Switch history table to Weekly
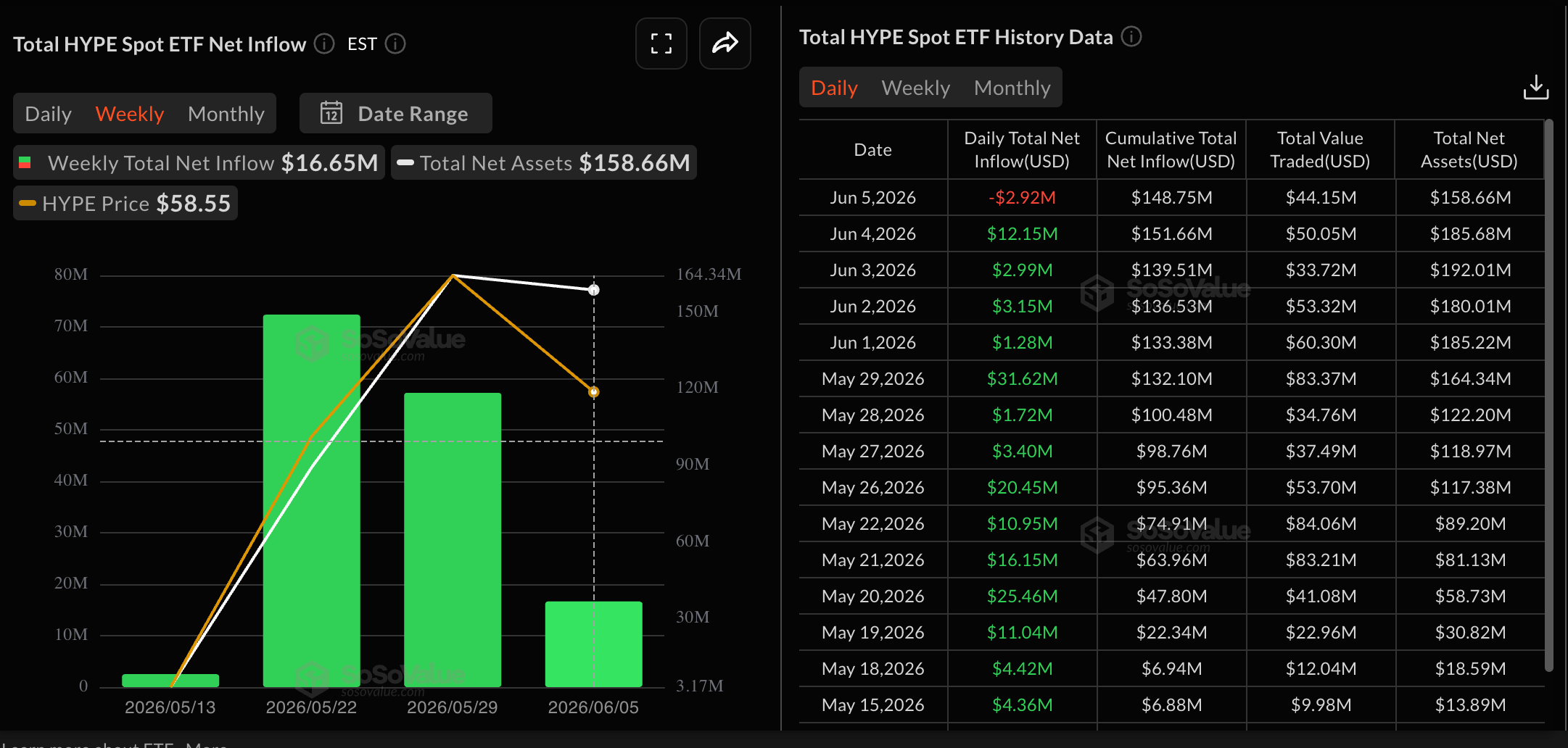Image resolution: width=1568 pixels, height=748 pixels. 915,88
